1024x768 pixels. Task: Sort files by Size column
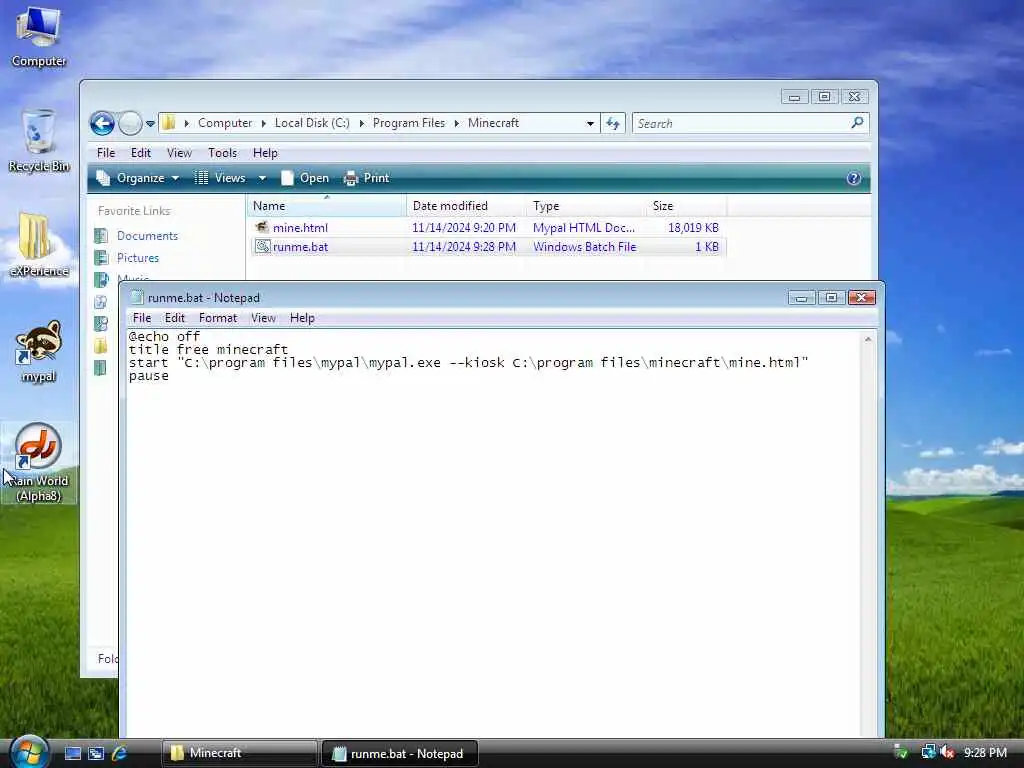[686, 206]
